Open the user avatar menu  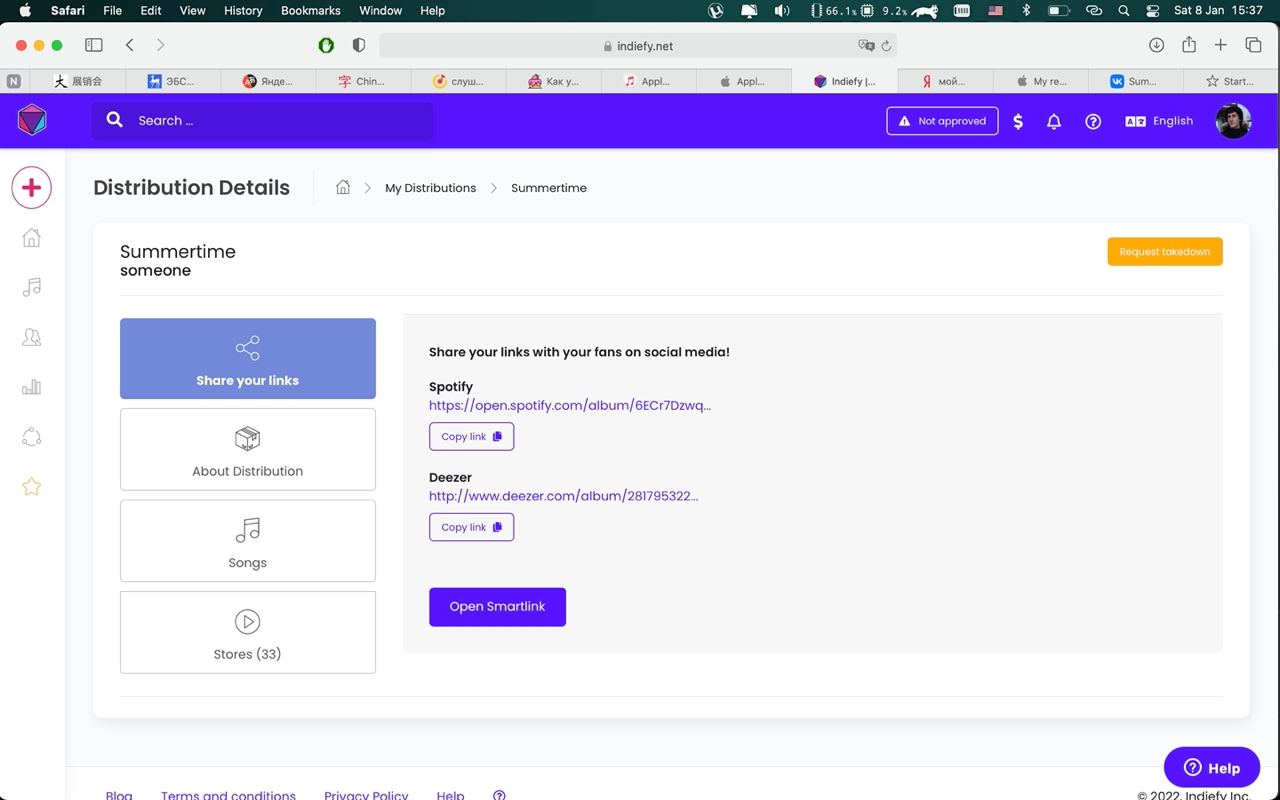[1233, 121]
